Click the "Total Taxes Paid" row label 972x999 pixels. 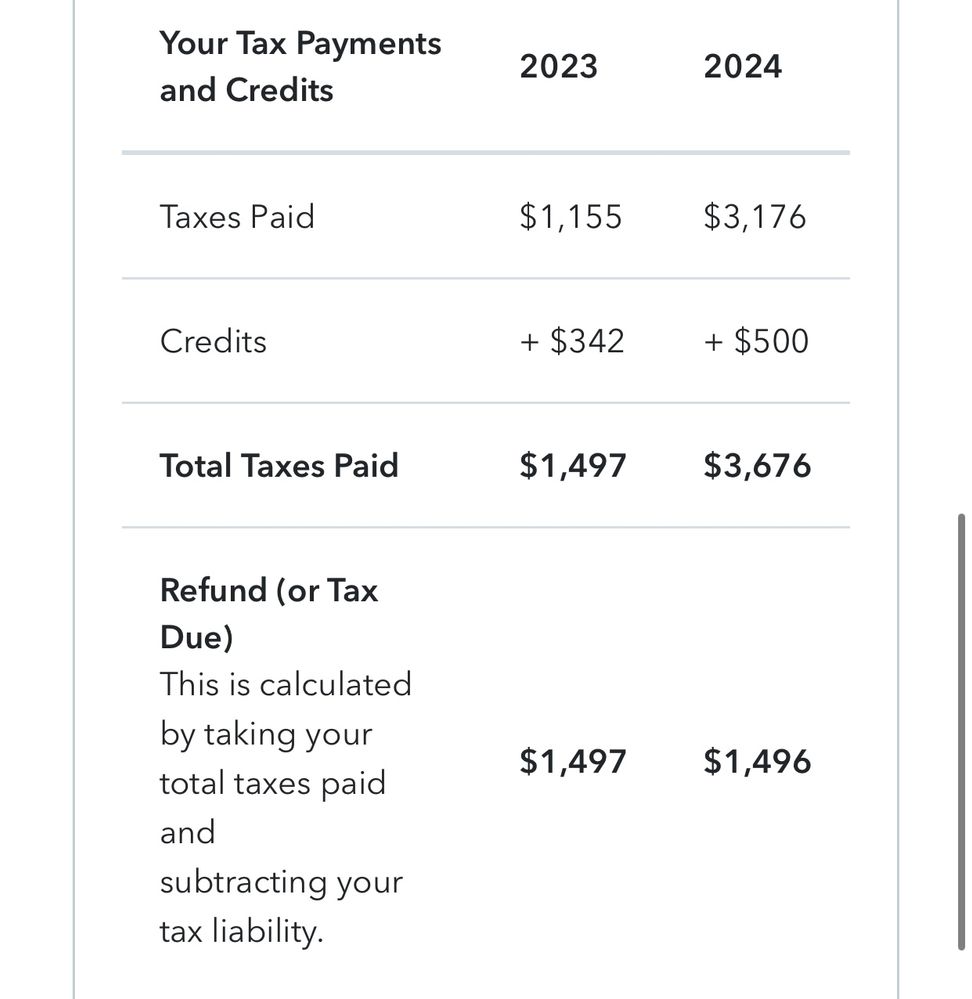pyautogui.click(x=279, y=466)
